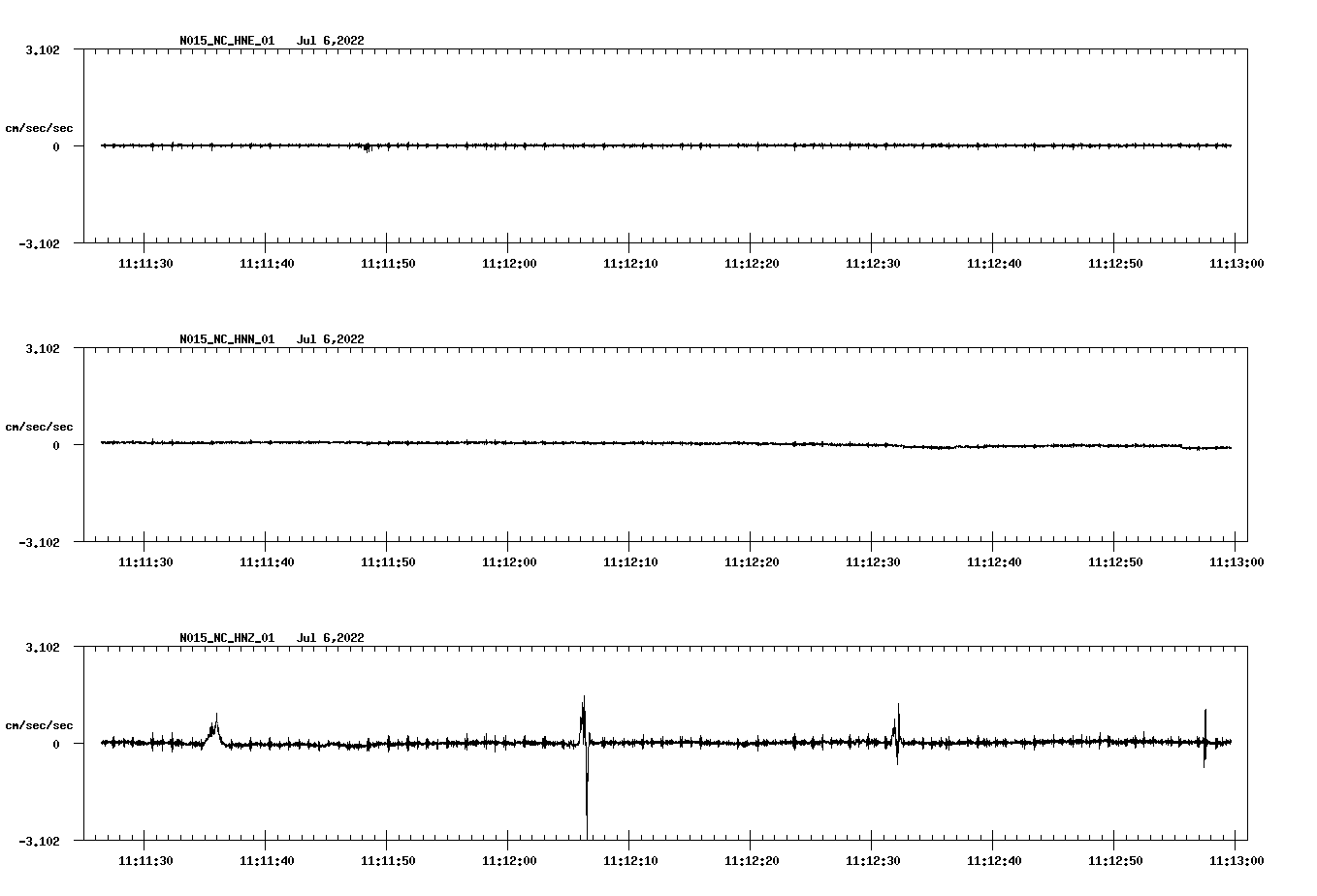
Task: Click the HNZ bump near 11:11:36
Action: point(213,729)
